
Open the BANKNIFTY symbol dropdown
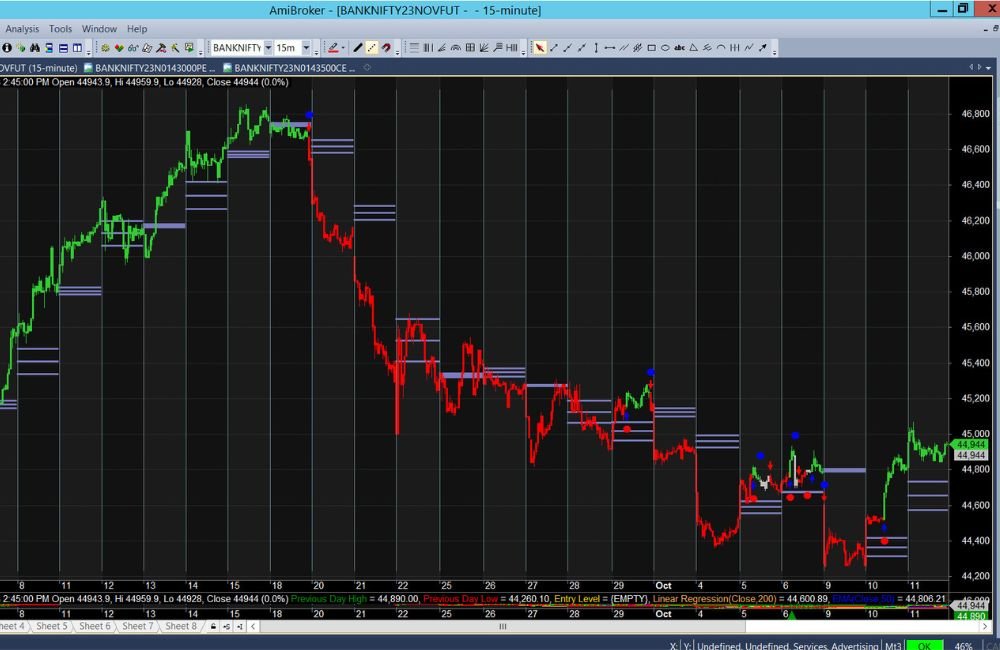(x=268, y=48)
